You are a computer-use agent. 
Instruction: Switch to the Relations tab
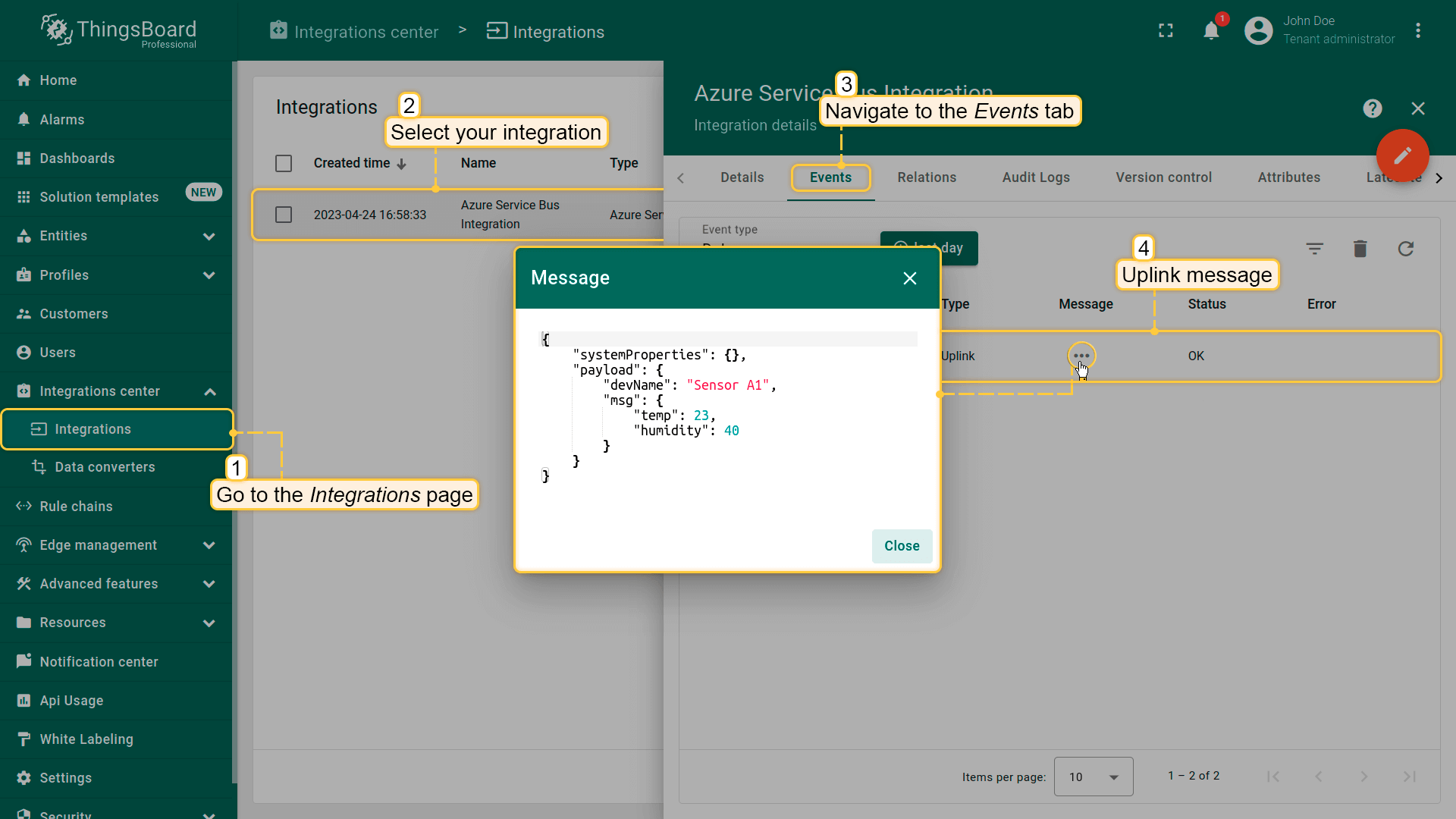click(x=927, y=177)
